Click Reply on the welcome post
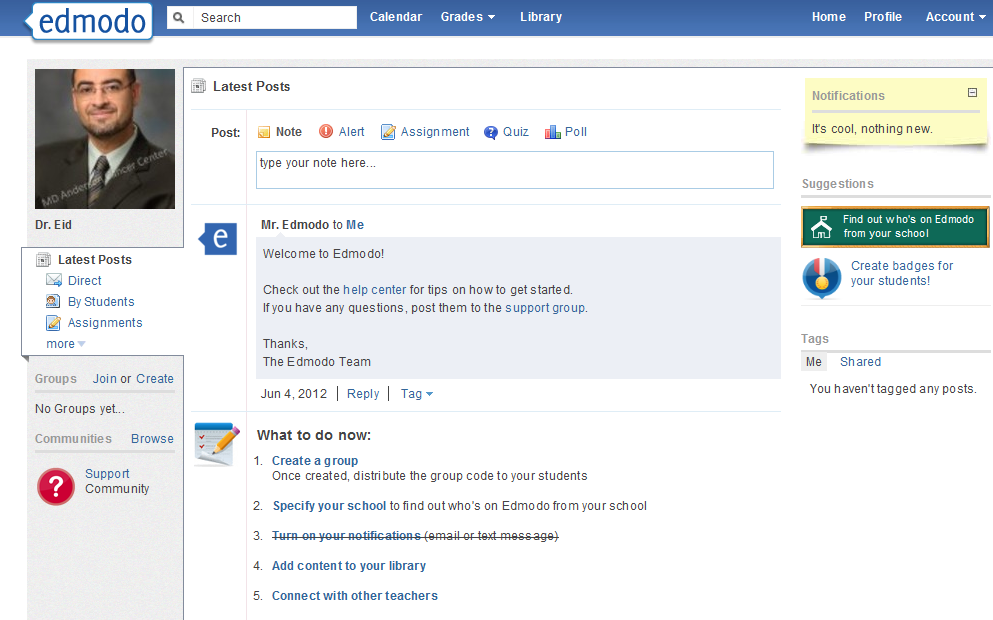The width and height of the screenshot is (993, 620). coord(363,394)
